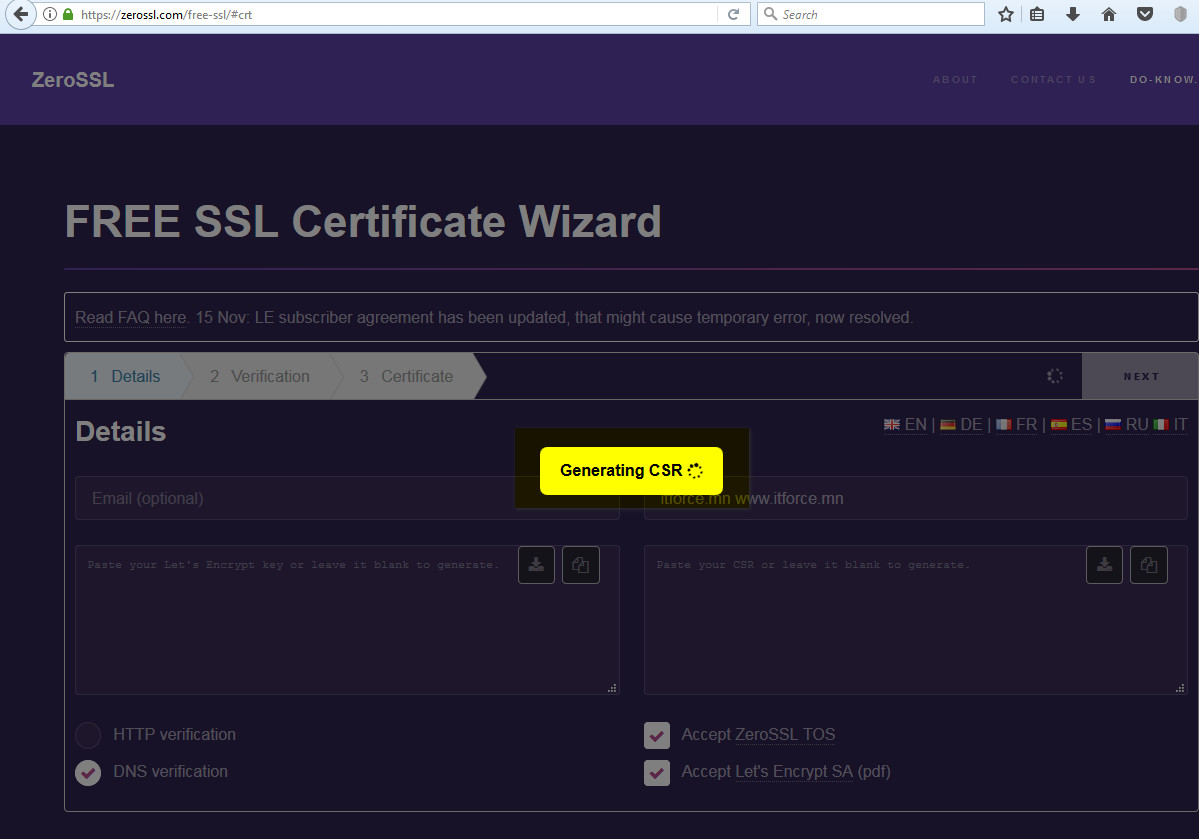
Task: Open the downloads arrow icon
Action: pos(1073,15)
